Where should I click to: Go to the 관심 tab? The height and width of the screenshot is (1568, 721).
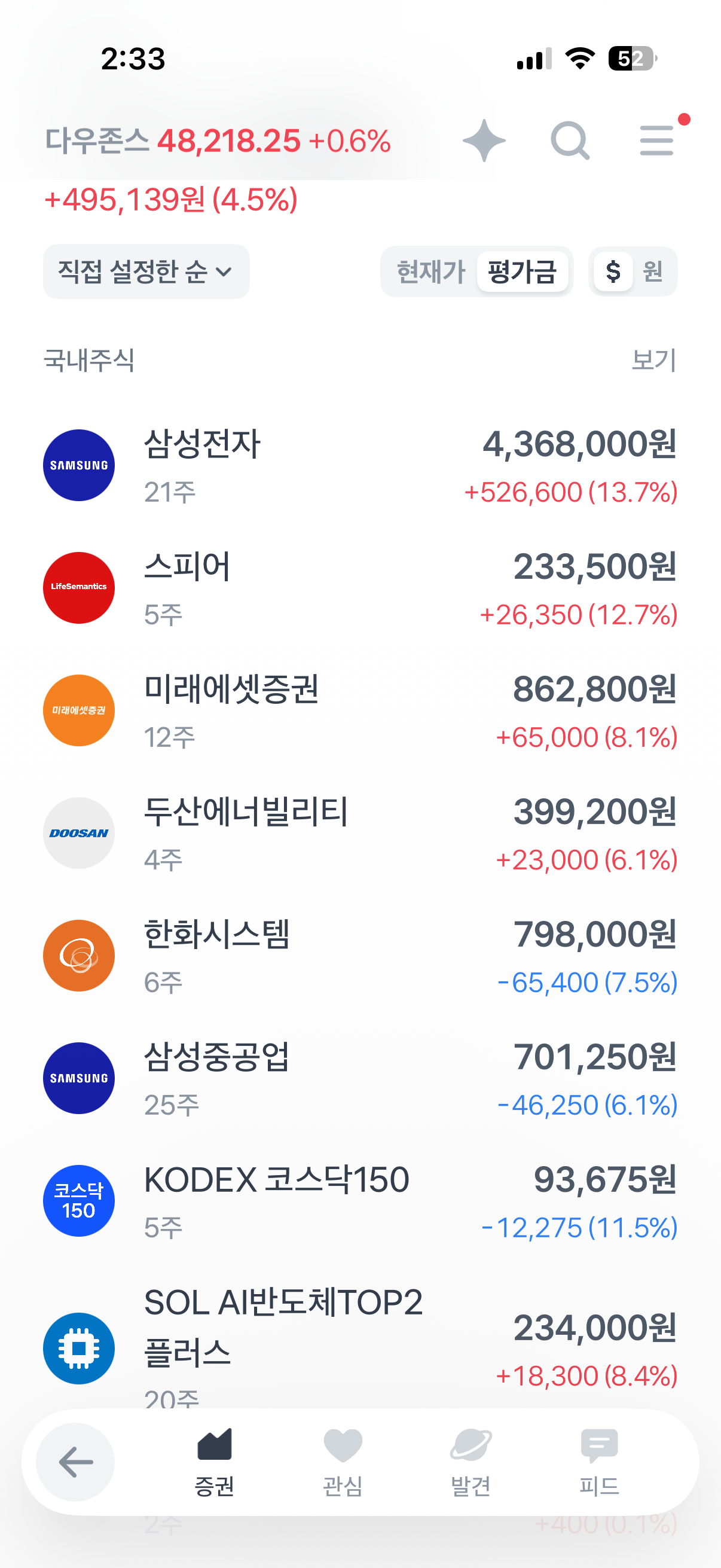[343, 1462]
